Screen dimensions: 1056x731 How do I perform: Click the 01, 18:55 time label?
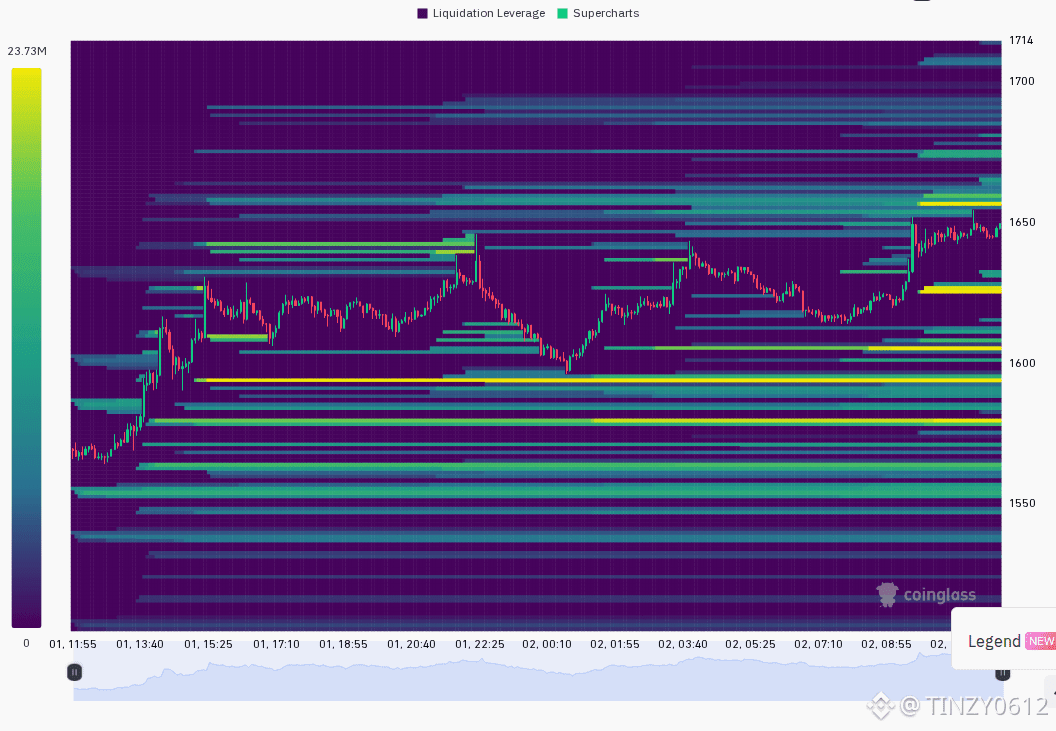[343, 644]
